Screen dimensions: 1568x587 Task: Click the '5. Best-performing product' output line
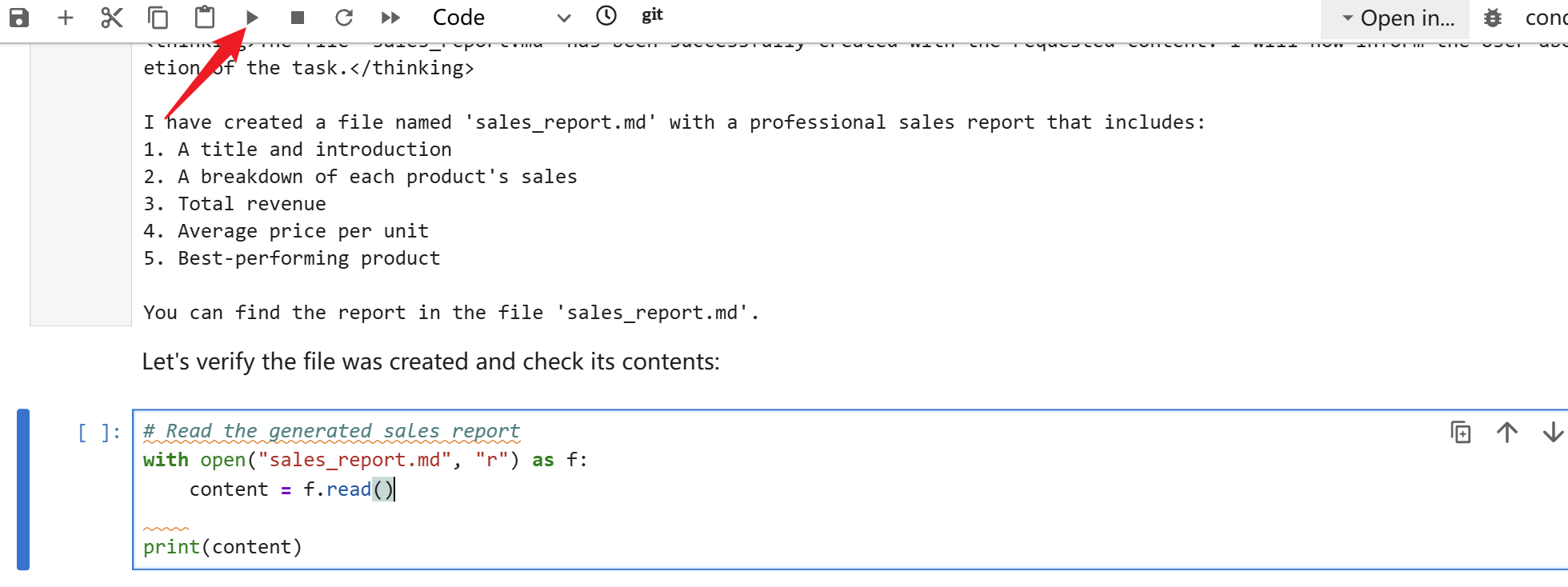[x=292, y=258]
